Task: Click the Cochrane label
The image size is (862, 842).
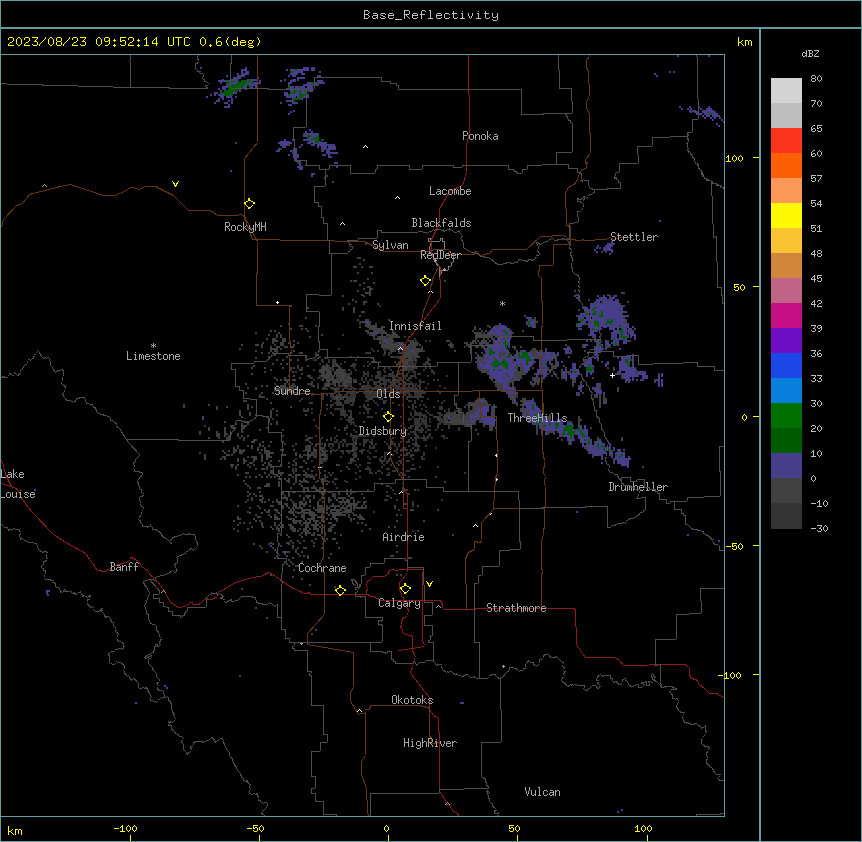Action: pos(323,568)
